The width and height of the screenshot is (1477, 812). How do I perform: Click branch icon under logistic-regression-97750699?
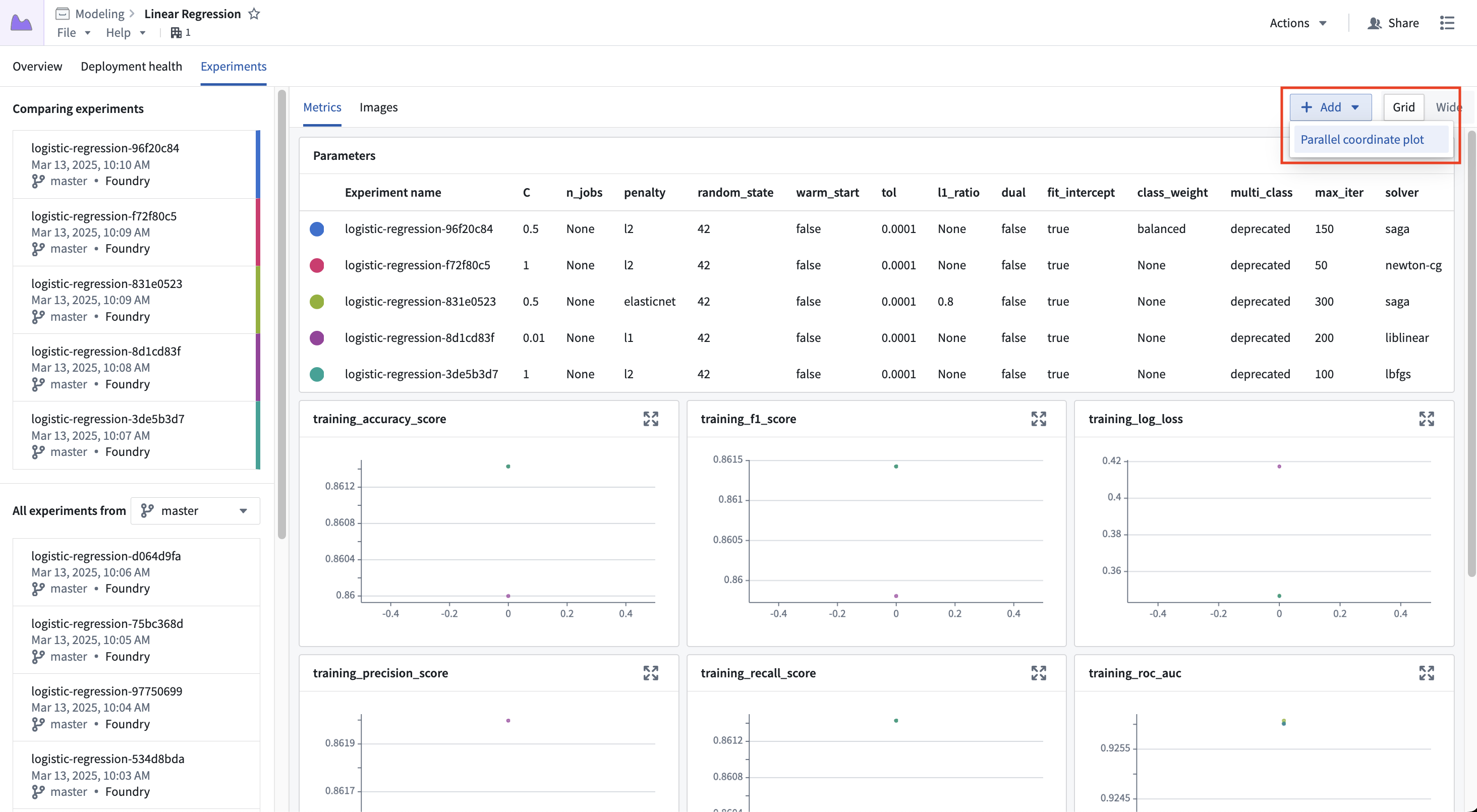coord(38,724)
